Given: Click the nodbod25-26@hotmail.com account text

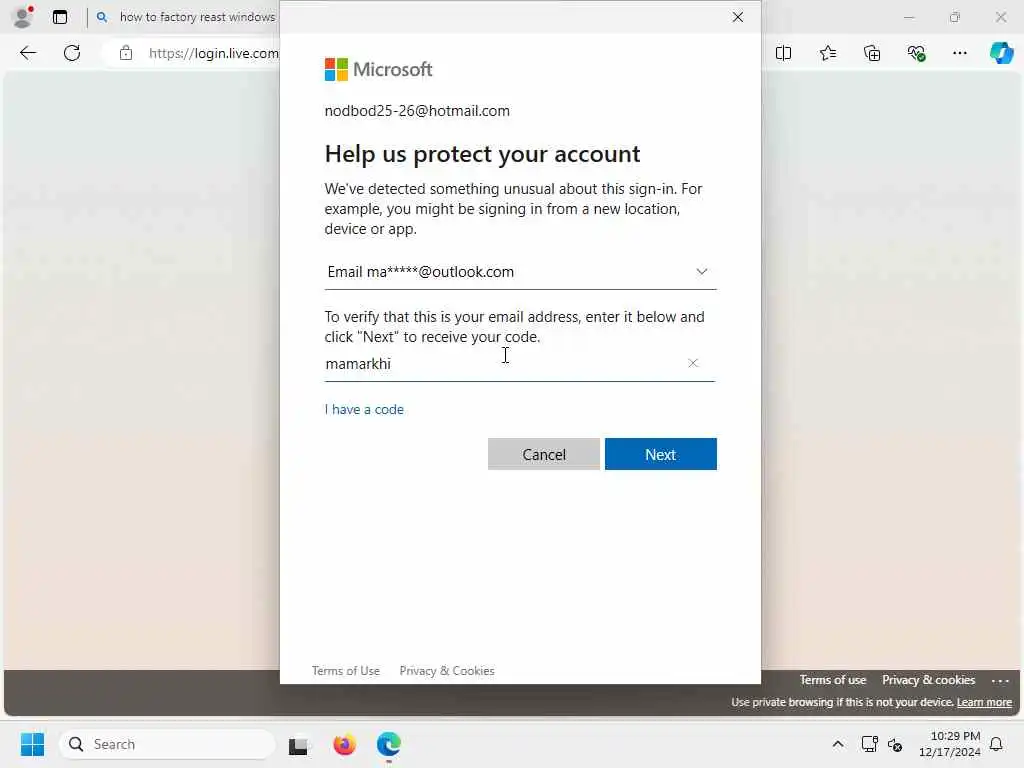Looking at the screenshot, I should tap(417, 111).
